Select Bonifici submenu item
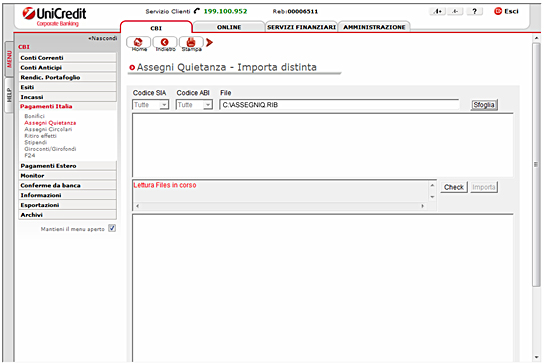Viewport: 547px width, 363px height. pyautogui.click(x=35, y=116)
